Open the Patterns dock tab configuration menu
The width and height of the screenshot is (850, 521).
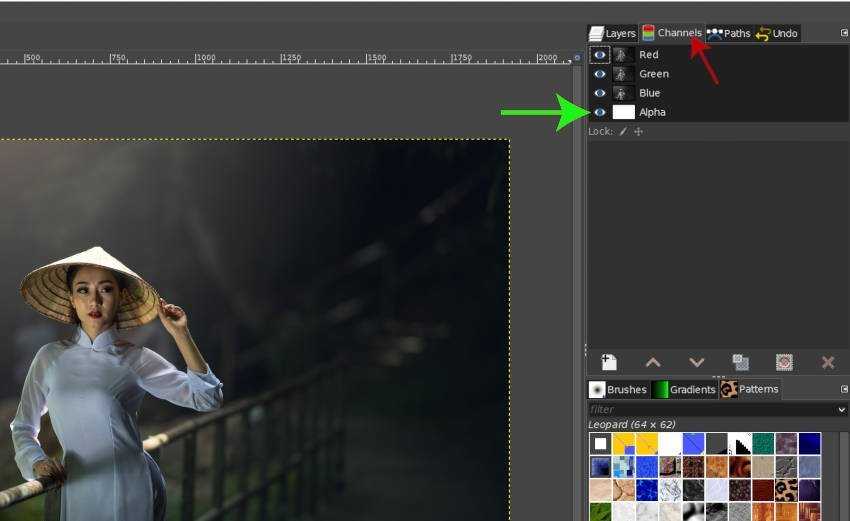[x=844, y=389]
